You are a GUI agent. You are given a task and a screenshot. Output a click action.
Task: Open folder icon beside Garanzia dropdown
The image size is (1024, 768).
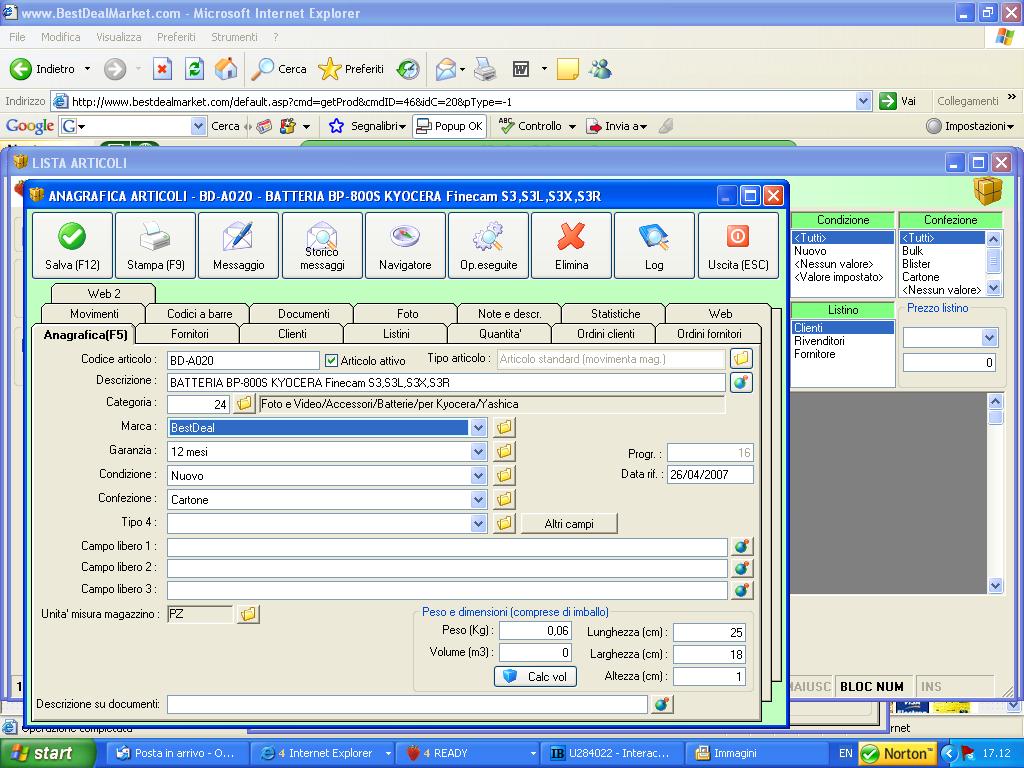pyautogui.click(x=504, y=451)
